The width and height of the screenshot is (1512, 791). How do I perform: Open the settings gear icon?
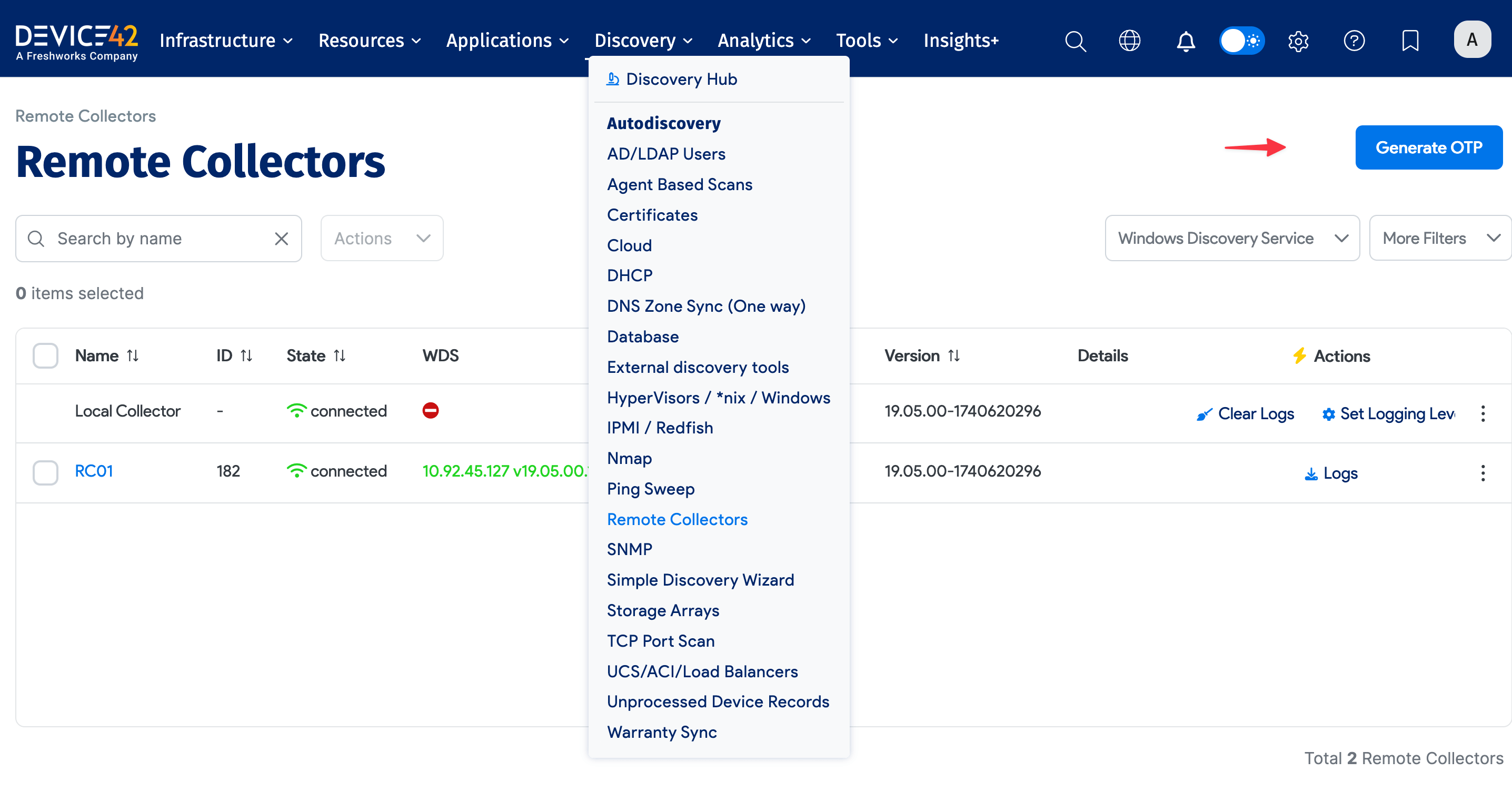pyautogui.click(x=1298, y=41)
